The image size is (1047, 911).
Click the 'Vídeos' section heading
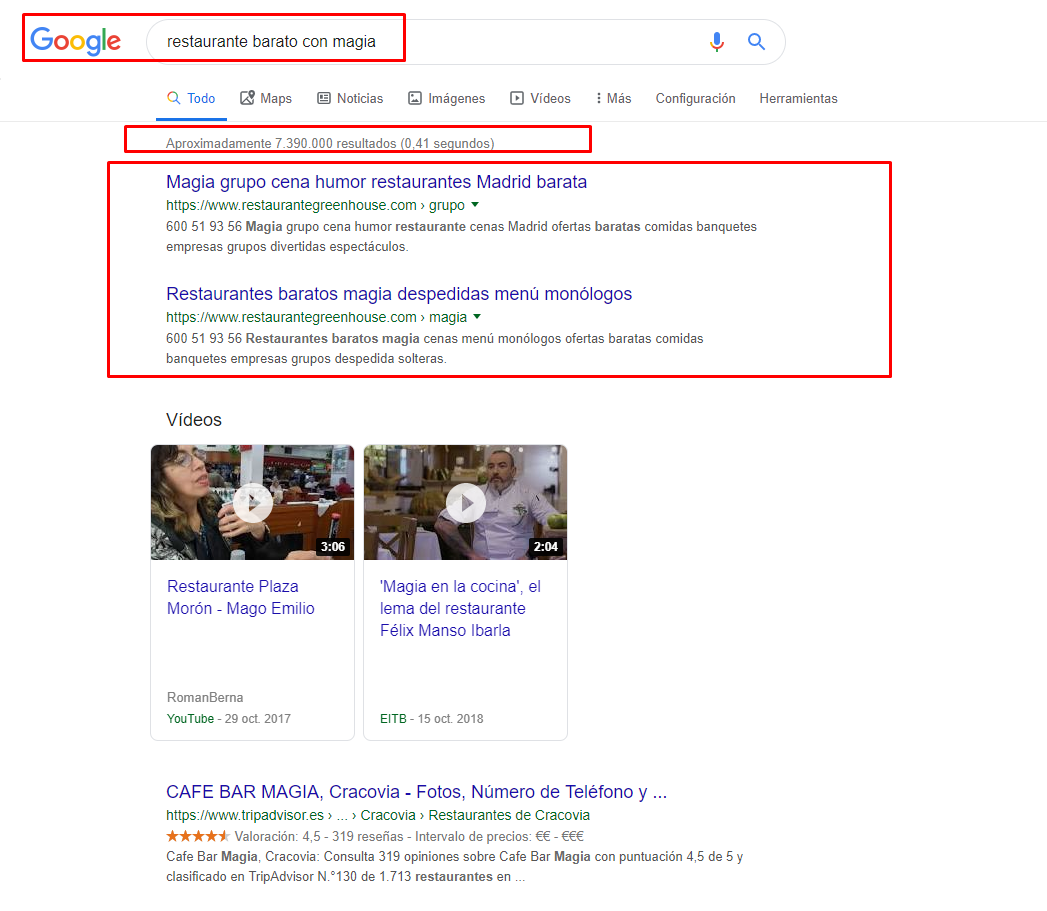click(x=194, y=419)
